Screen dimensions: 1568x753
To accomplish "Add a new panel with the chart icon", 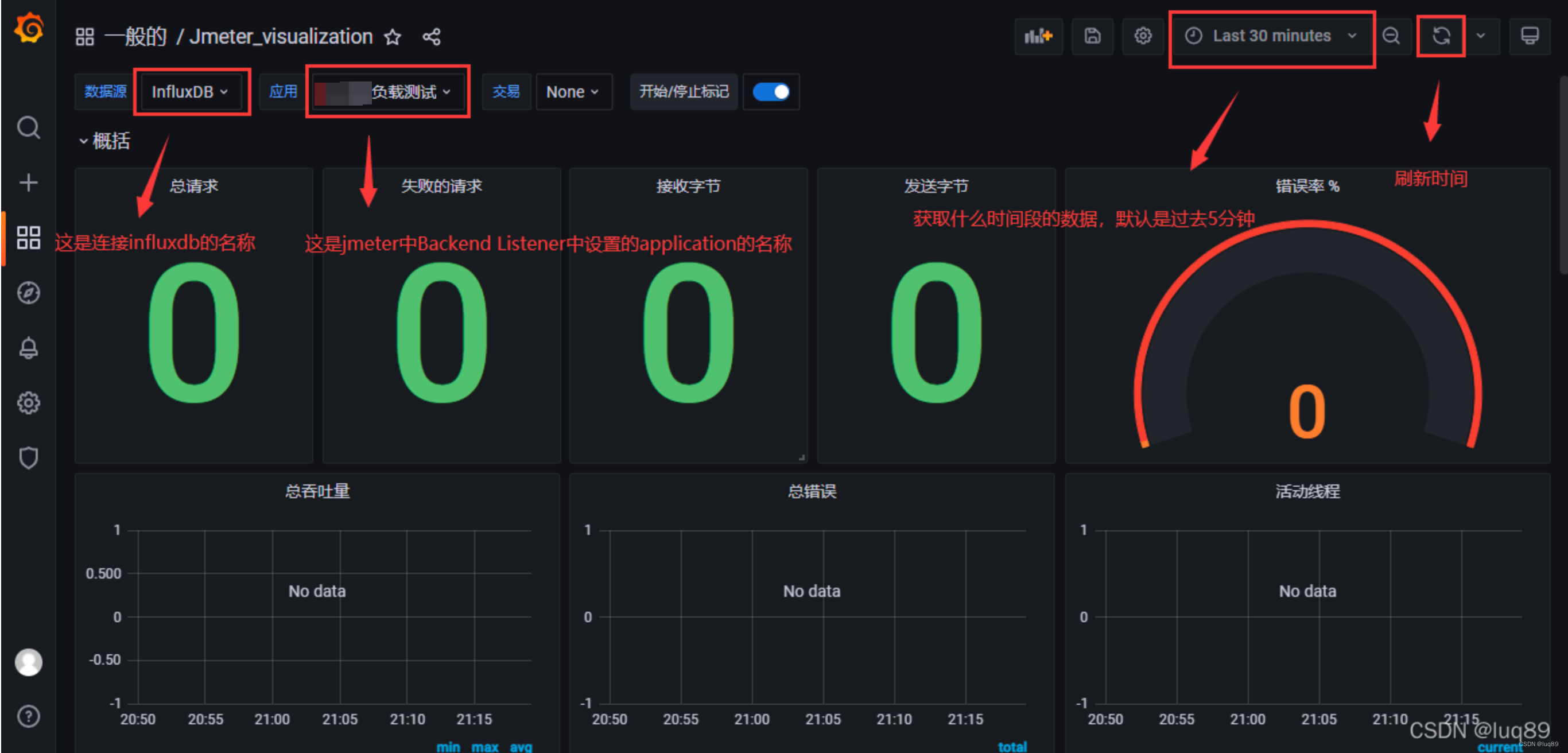I will tap(1038, 37).
